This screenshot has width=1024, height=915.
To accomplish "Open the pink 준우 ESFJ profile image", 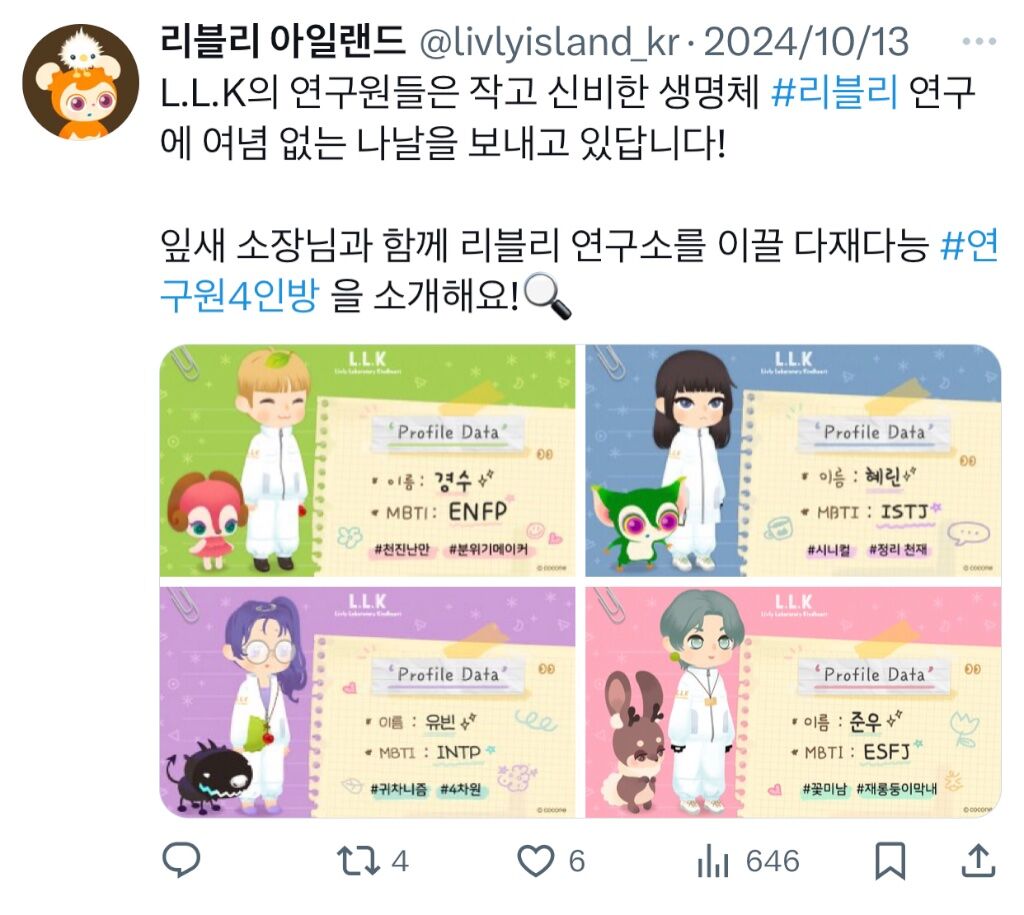I will [793, 702].
